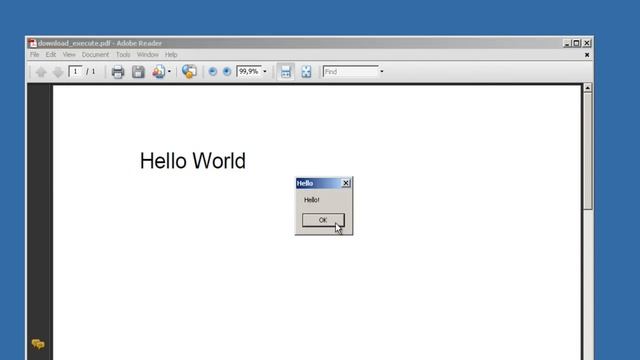Click the vertical scrollbar thumb
640x360 pixels.
click(587, 151)
